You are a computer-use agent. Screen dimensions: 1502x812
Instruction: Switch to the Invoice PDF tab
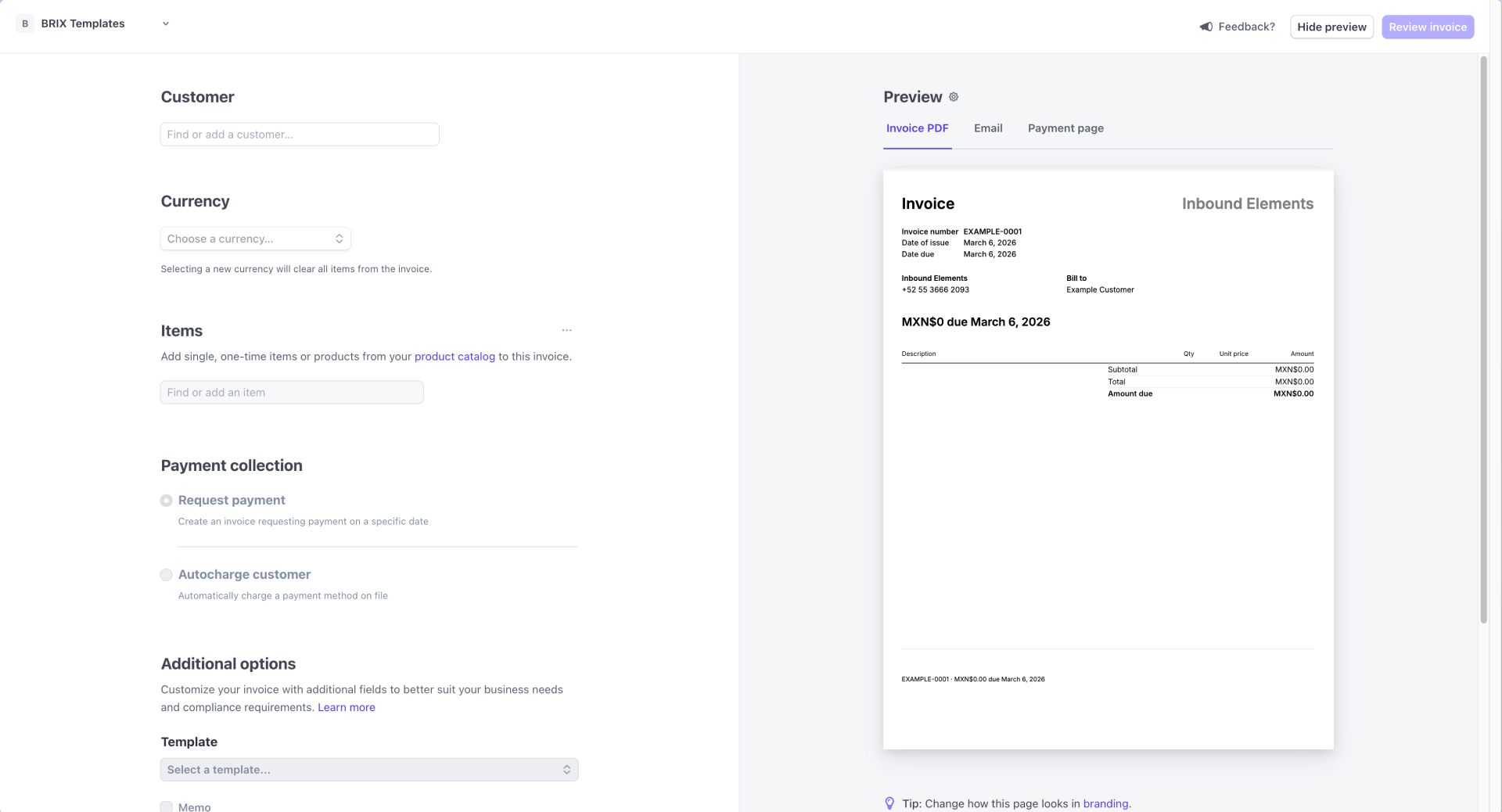pos(917,128)
